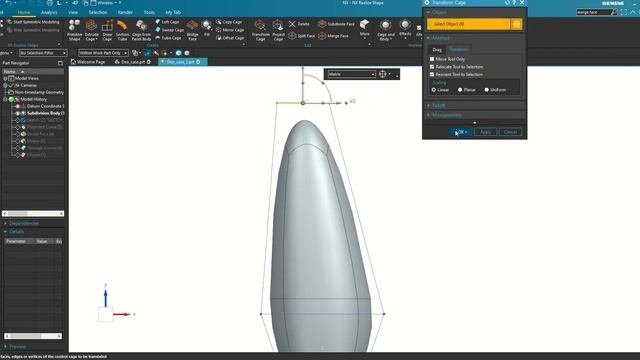The image size is (640, 360).
Task: Choose the Split Face command
Action: [x=301, y=36]
